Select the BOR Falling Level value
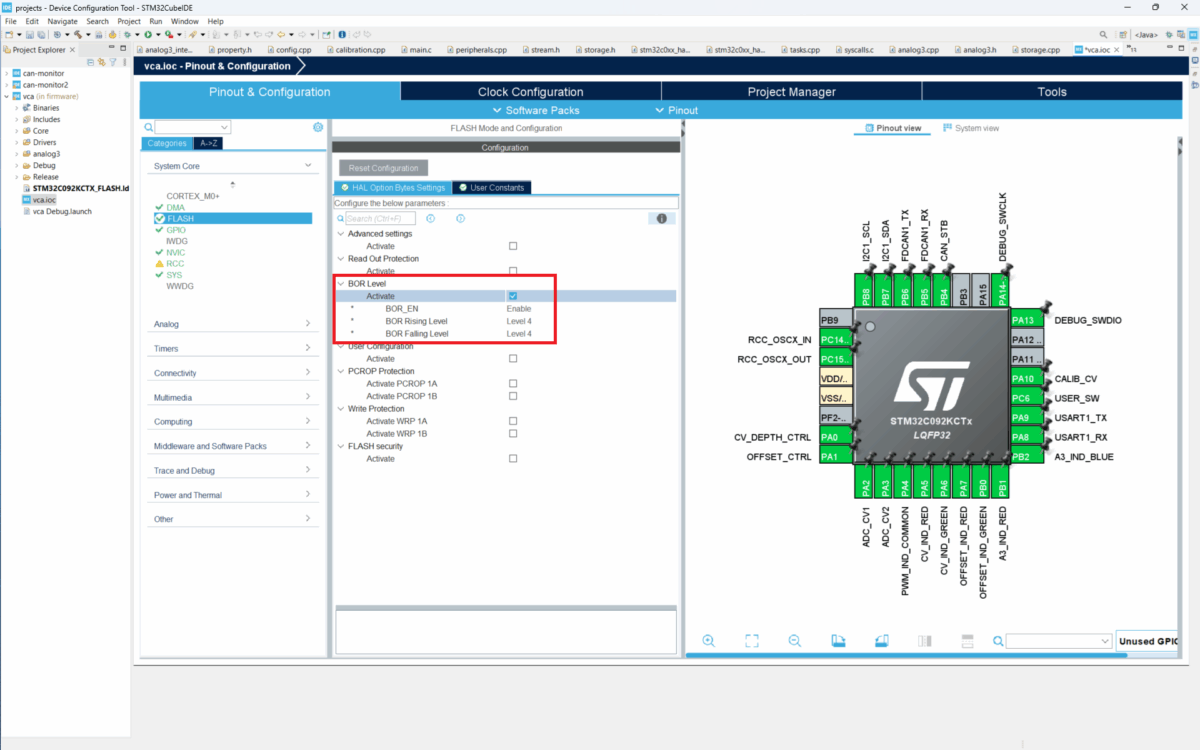The image size is (1200, 750). click(519, 333)
